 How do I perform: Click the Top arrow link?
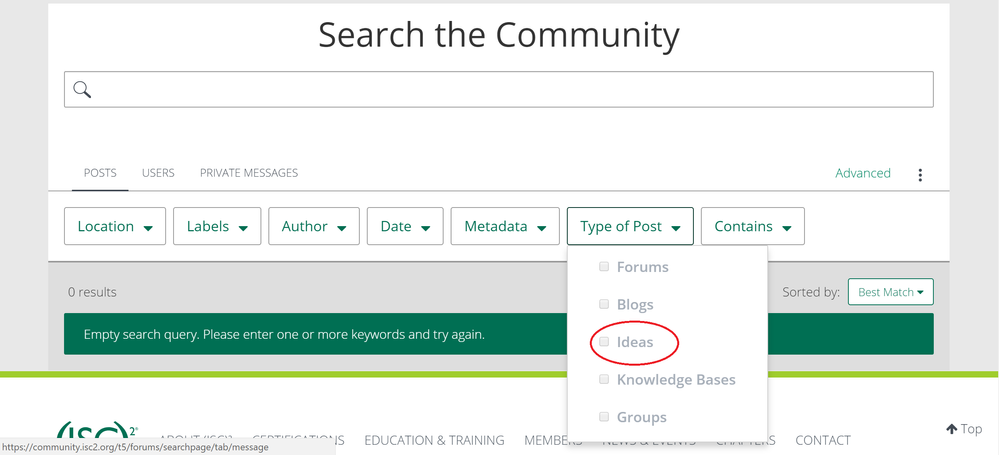point(964,429)
